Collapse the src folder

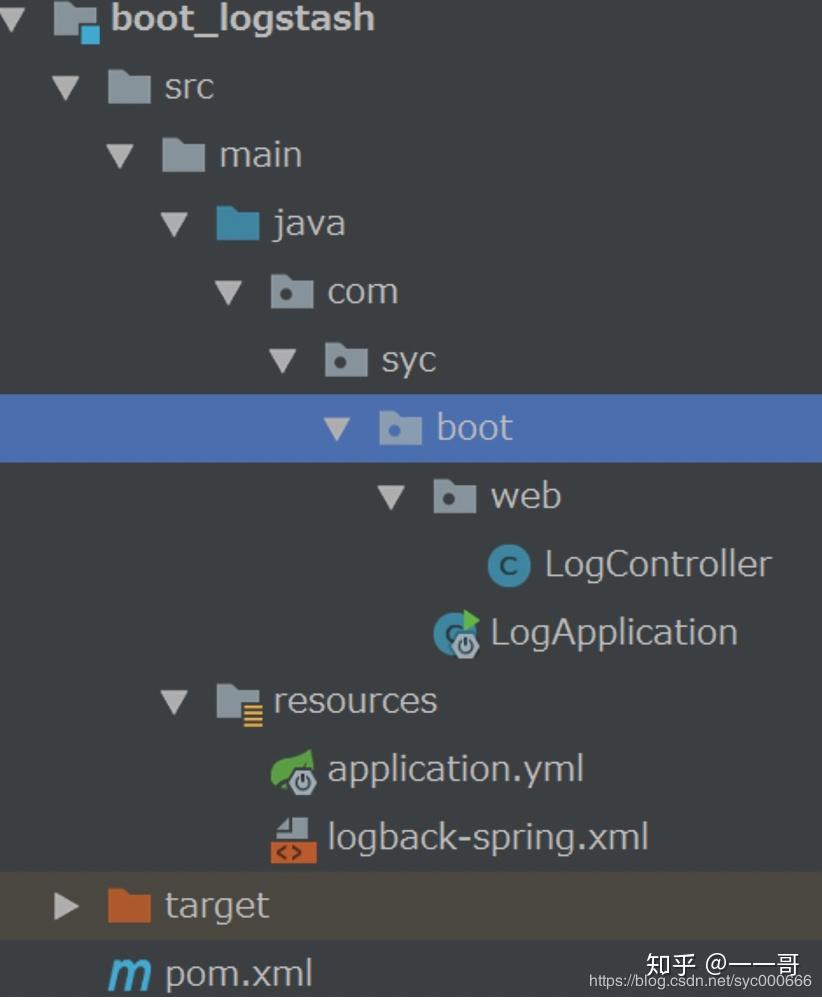[x=65, y=87]
